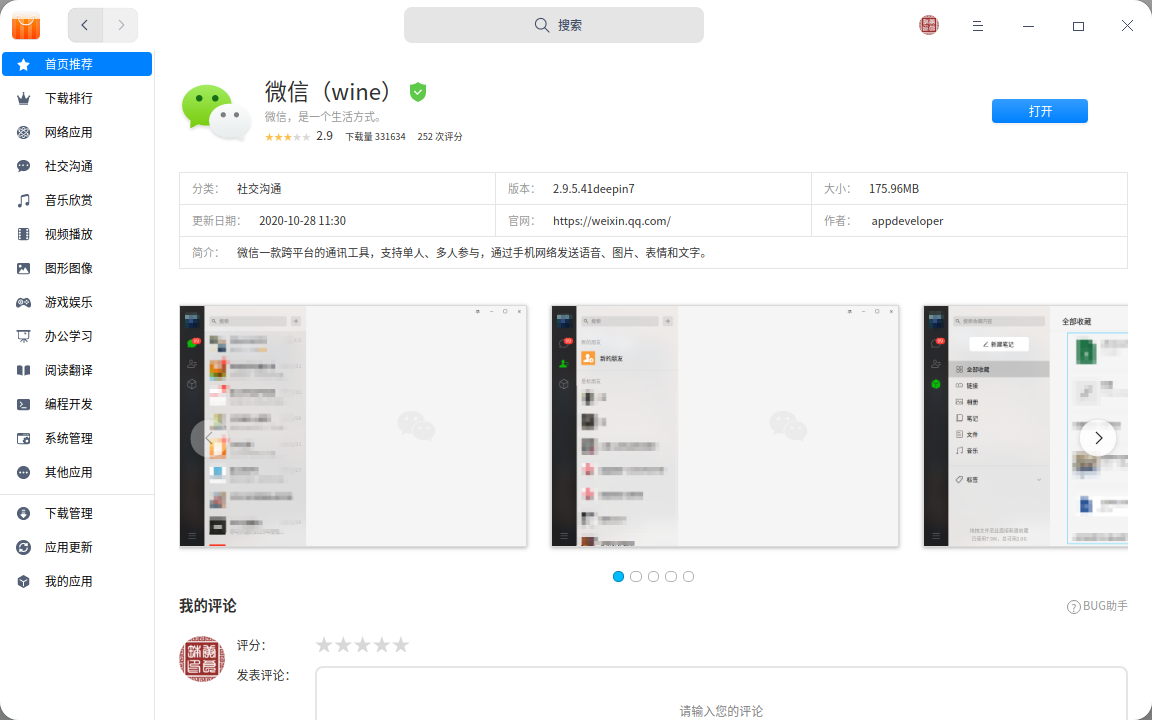
Task: Open the first WeChat chat-list screenshot
Action: 353,426
